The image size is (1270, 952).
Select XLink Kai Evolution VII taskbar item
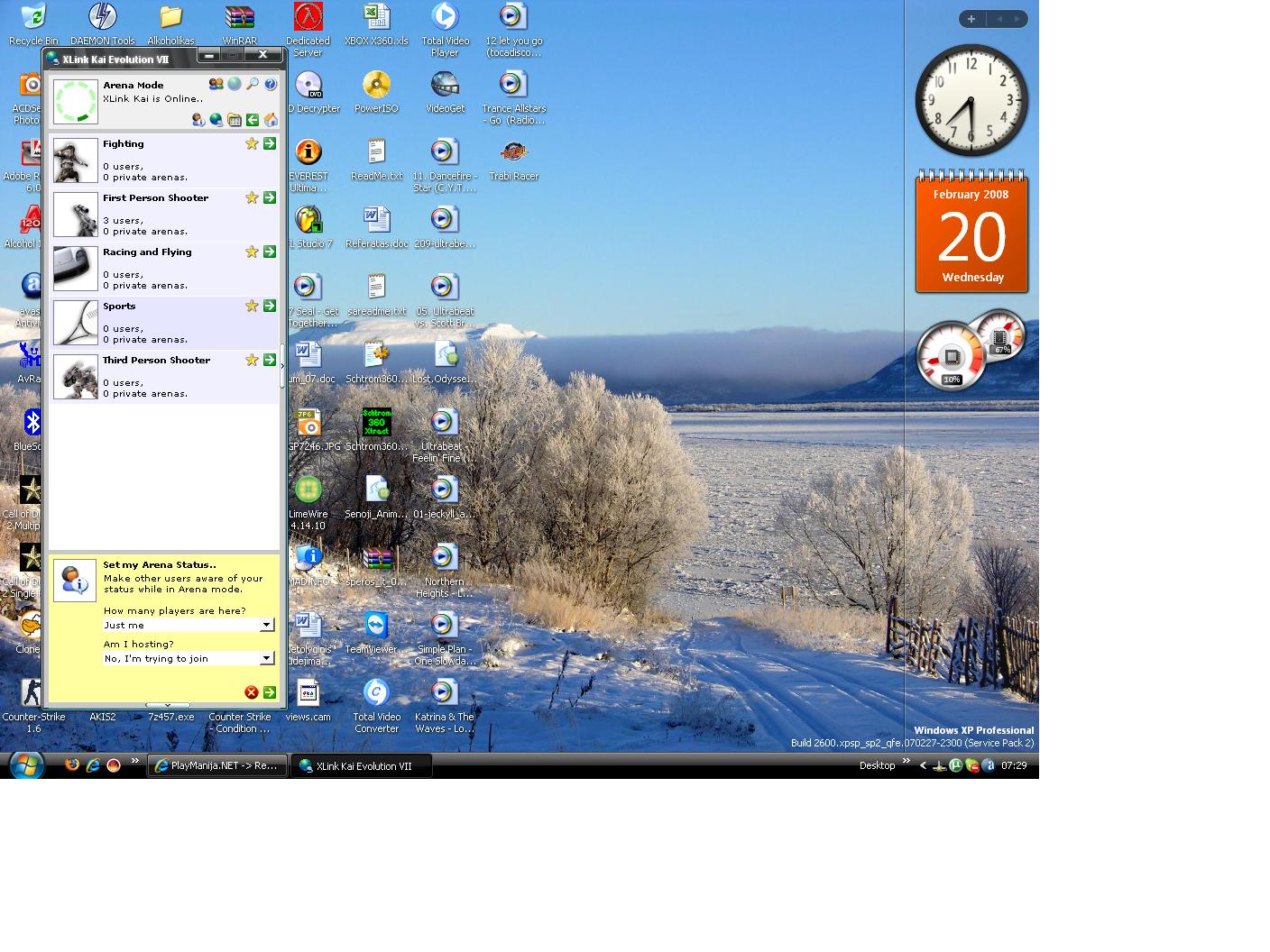coord(362,765)
